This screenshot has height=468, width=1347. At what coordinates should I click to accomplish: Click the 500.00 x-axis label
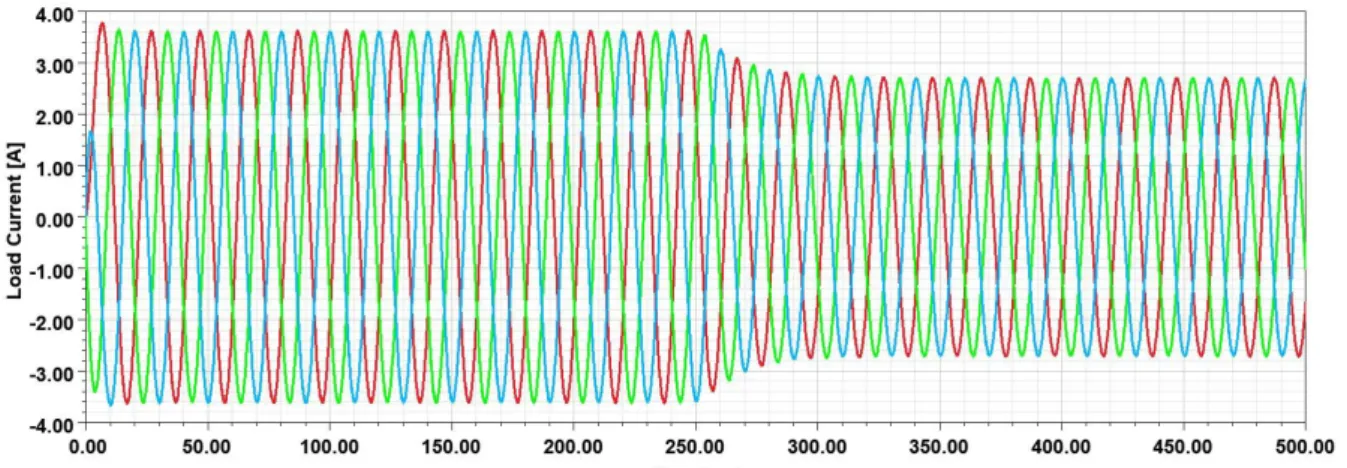click(1306, 445)
